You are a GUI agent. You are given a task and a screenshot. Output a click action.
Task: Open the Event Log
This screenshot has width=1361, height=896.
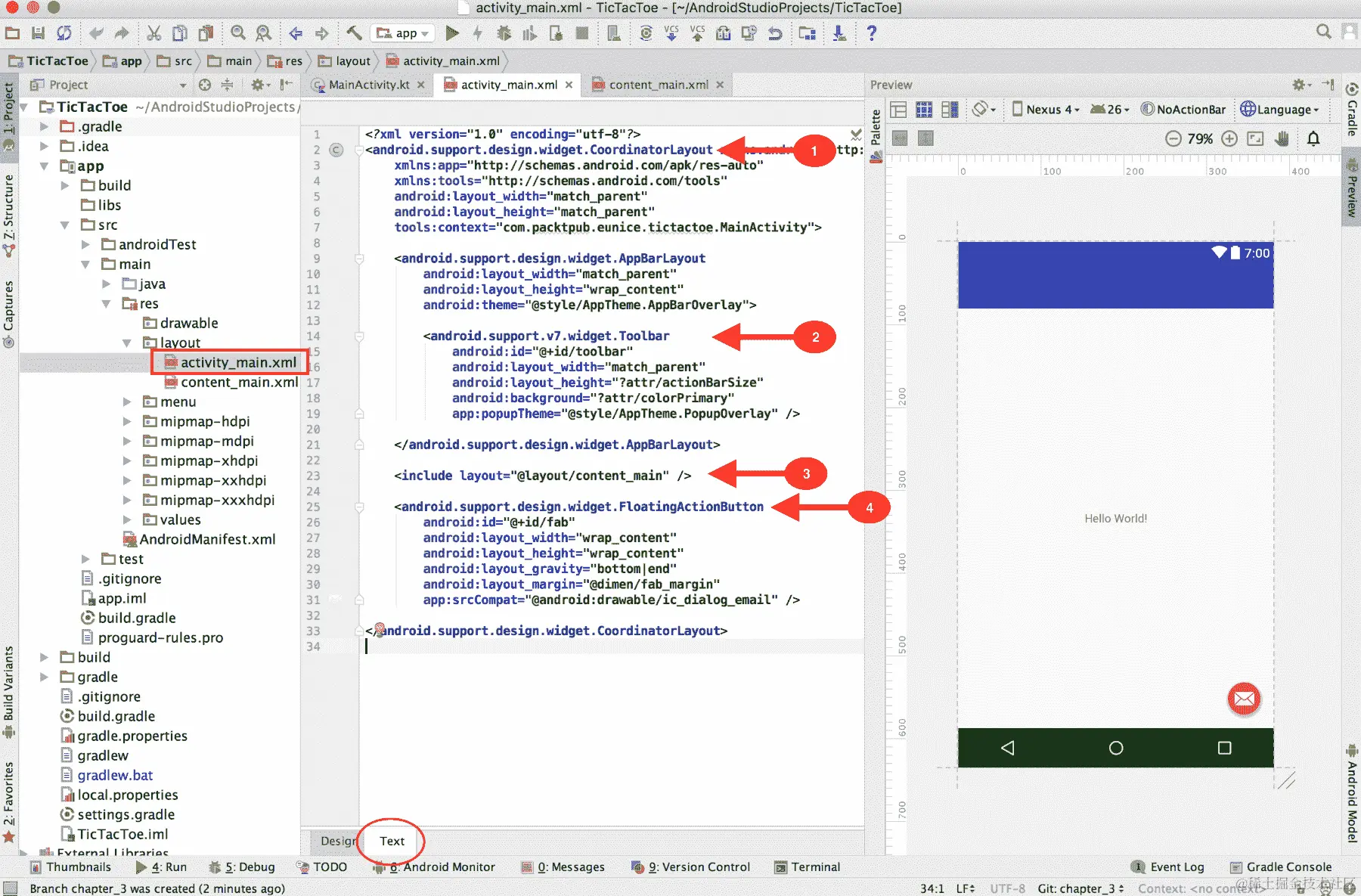1167,867
